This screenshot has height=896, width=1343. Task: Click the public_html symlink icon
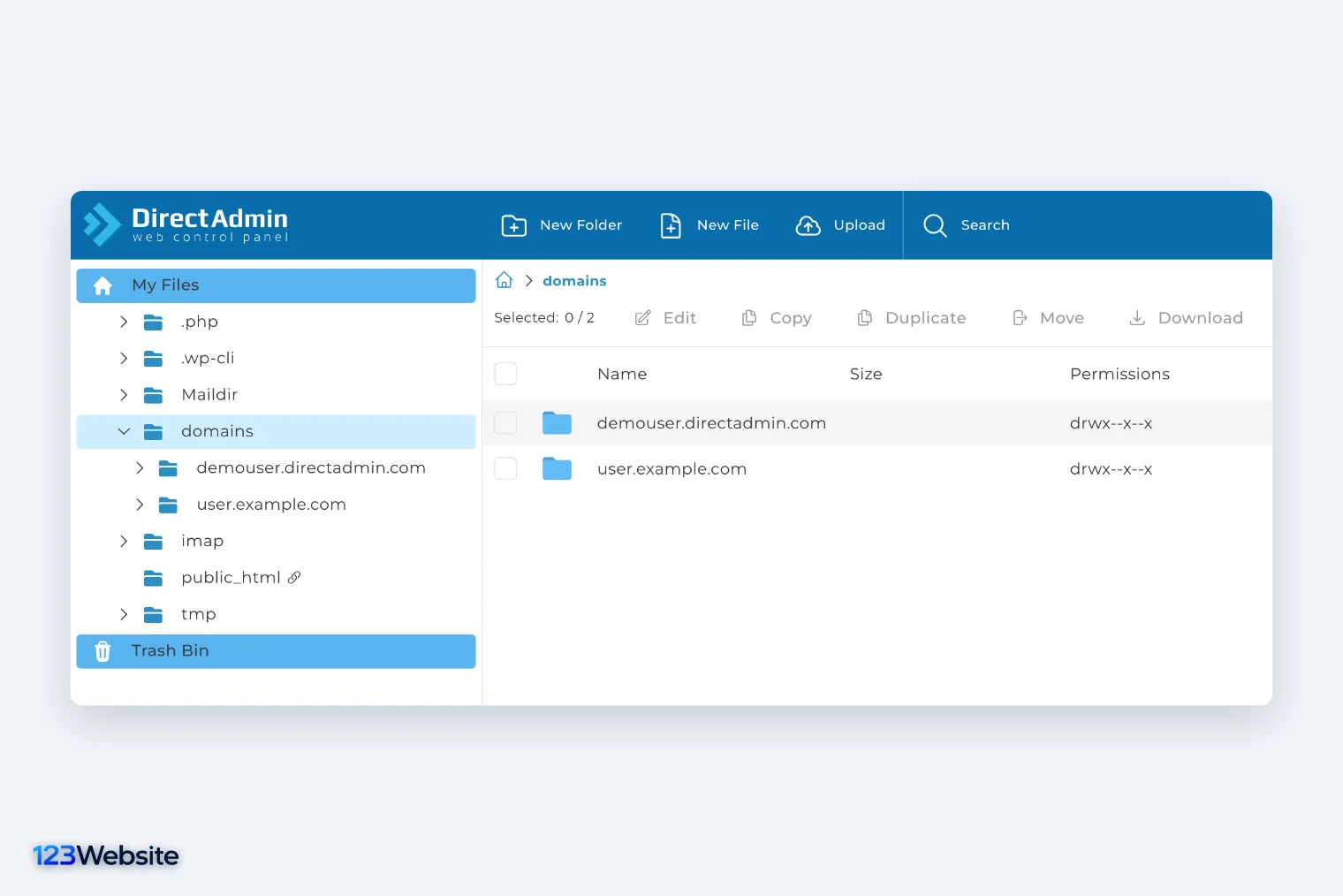pyautogui.click(x=294, y=577)
